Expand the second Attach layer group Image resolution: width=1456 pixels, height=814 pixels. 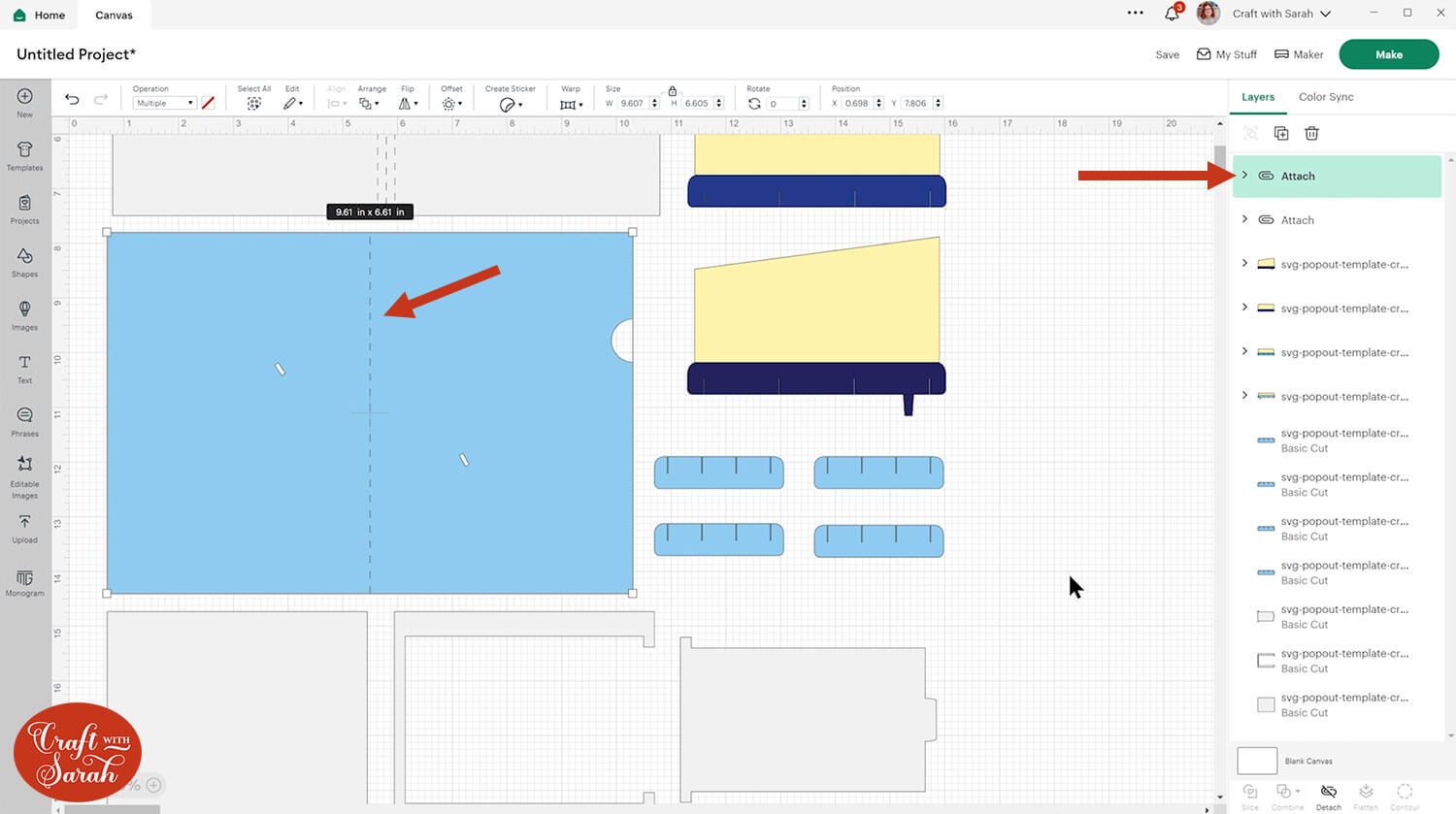(1244, 219)
